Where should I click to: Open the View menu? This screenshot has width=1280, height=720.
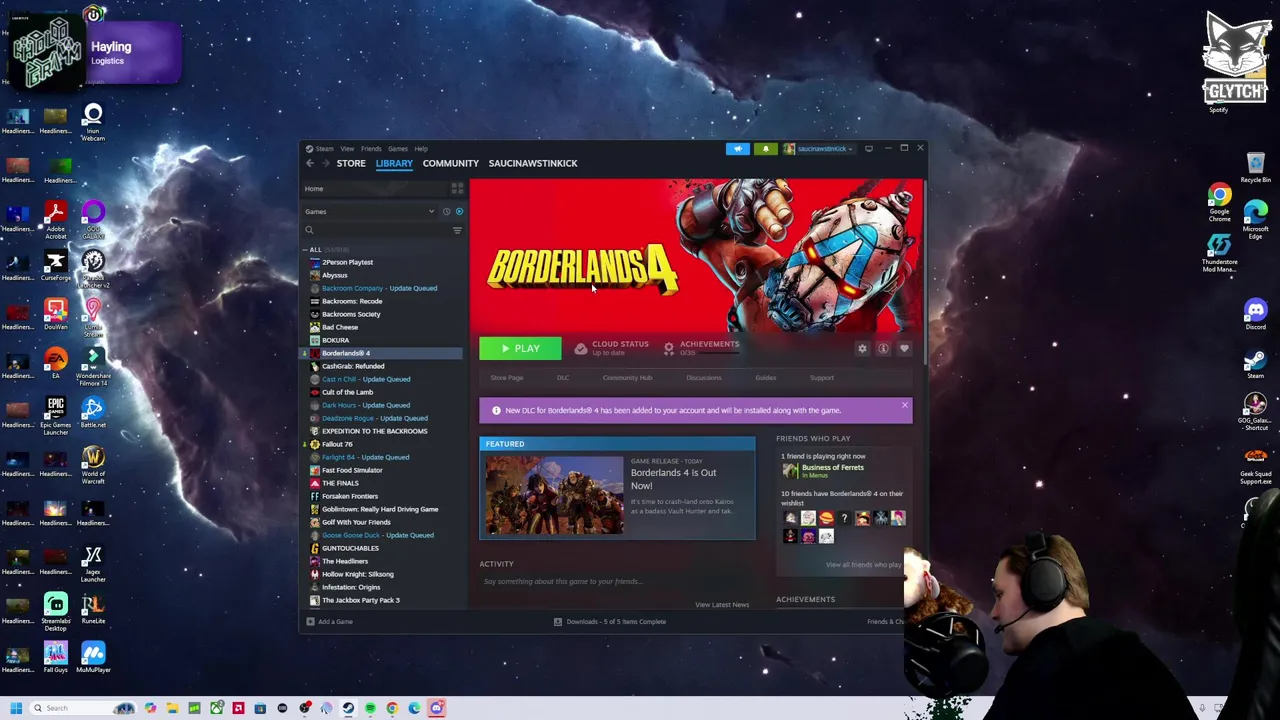(x=347, y=149)
